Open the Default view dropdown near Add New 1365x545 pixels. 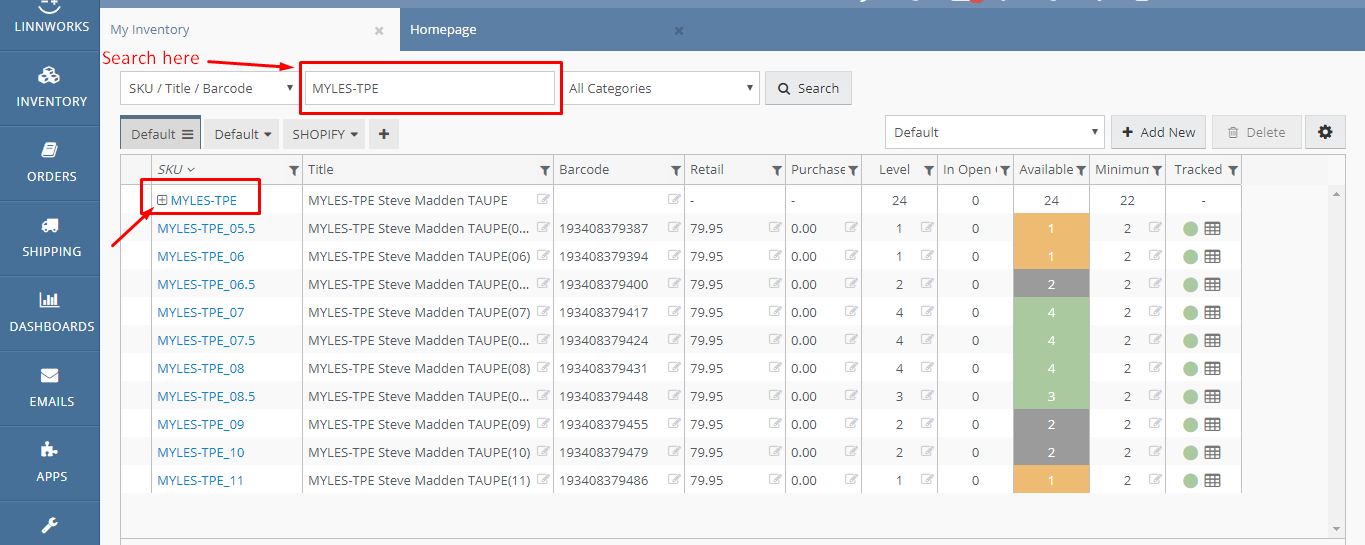(x=995, y=132)
